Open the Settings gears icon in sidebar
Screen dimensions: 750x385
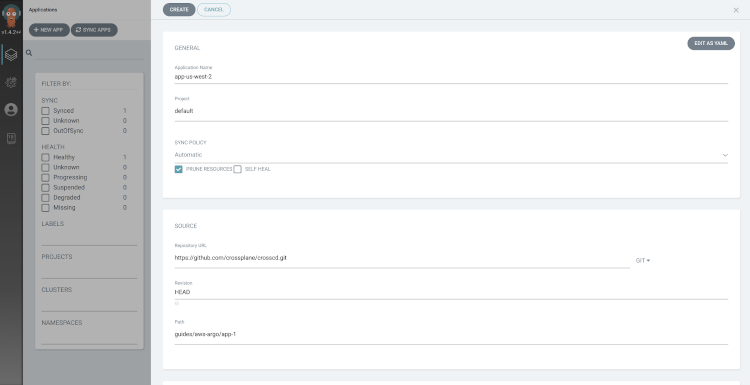[11, 82]
